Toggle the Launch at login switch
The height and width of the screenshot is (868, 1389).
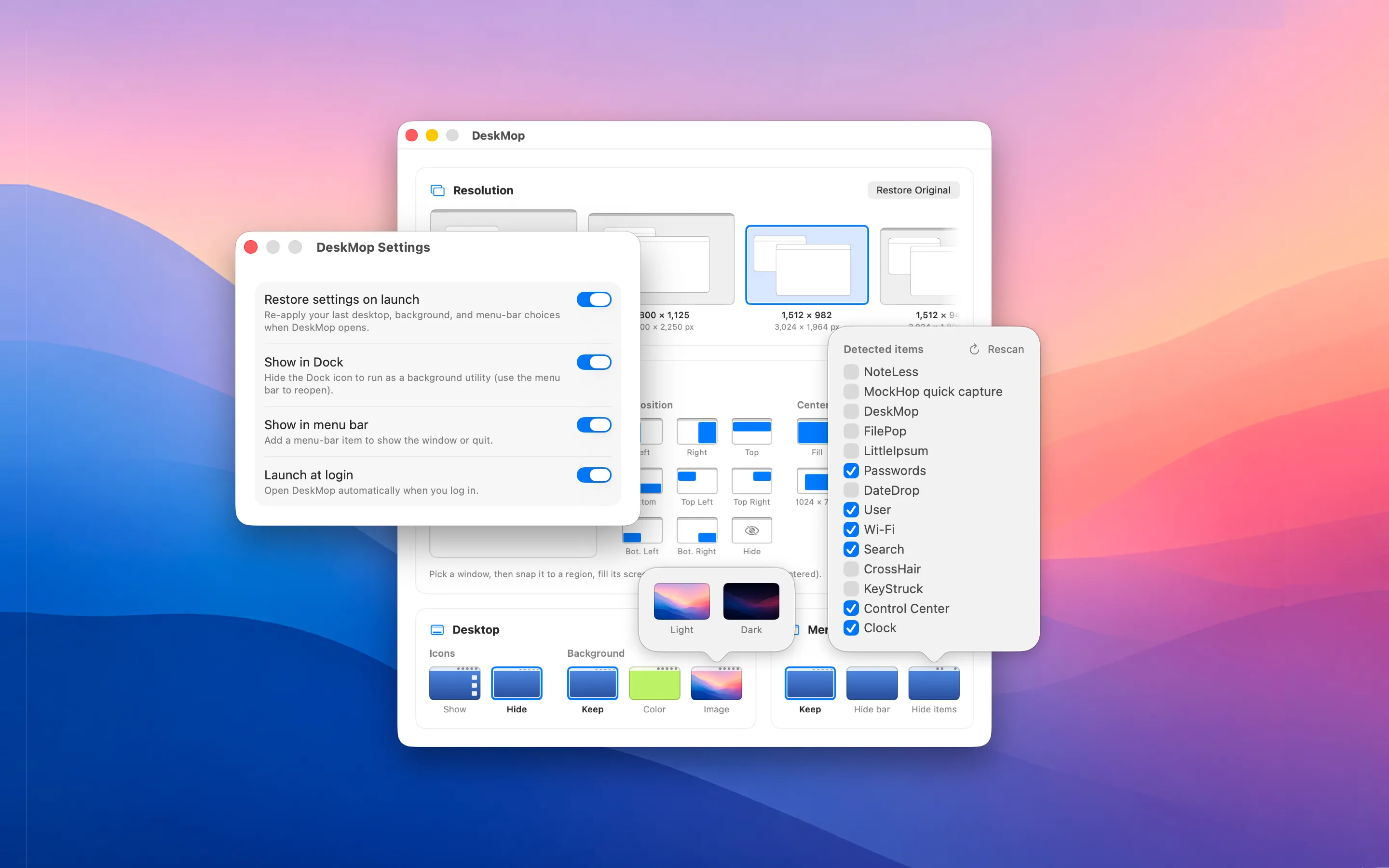click(594, 475)
